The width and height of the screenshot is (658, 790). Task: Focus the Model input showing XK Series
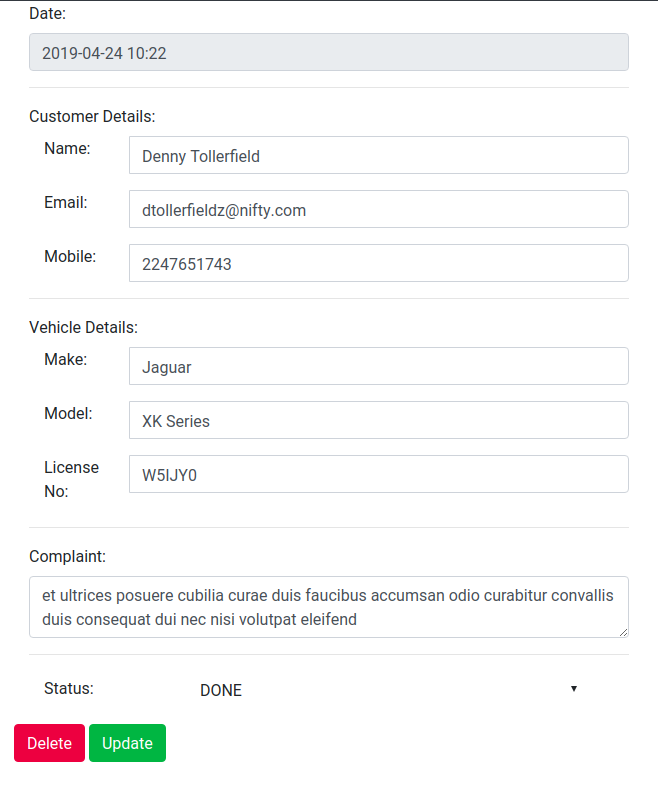[x=378, y=420]
